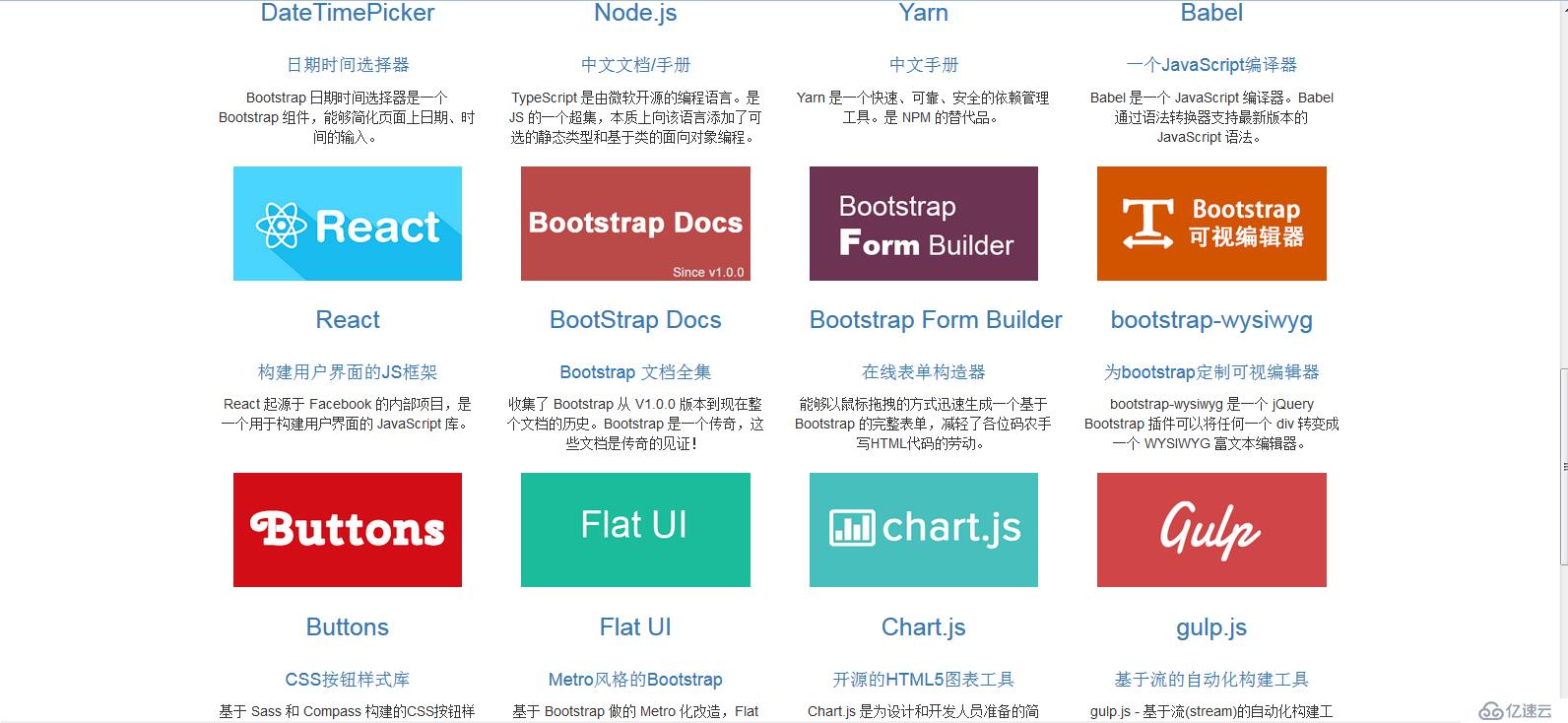Viewport: 1568px width, 723px height.
Task: Click the Babel JavaScript 编译器 description
Action: pos(1211,117)
